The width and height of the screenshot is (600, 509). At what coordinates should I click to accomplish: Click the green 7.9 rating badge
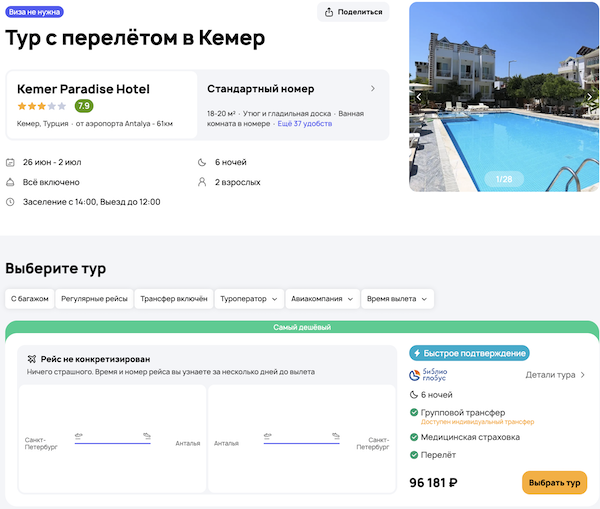coord(84,106)
